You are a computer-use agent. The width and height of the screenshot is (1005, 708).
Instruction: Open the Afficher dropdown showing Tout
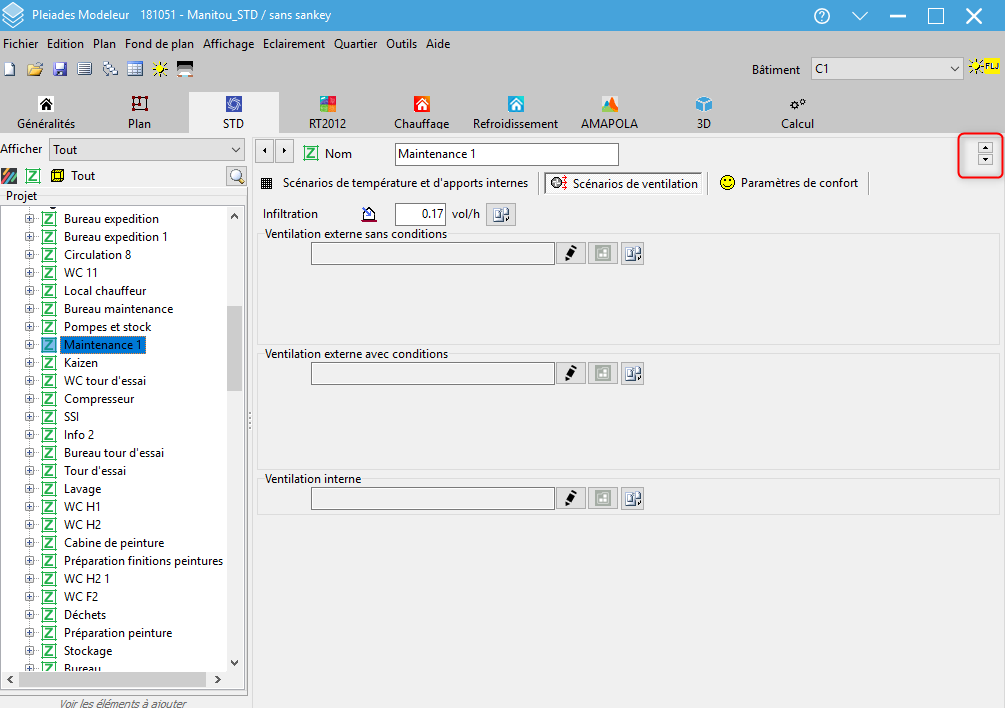(148, 149)
